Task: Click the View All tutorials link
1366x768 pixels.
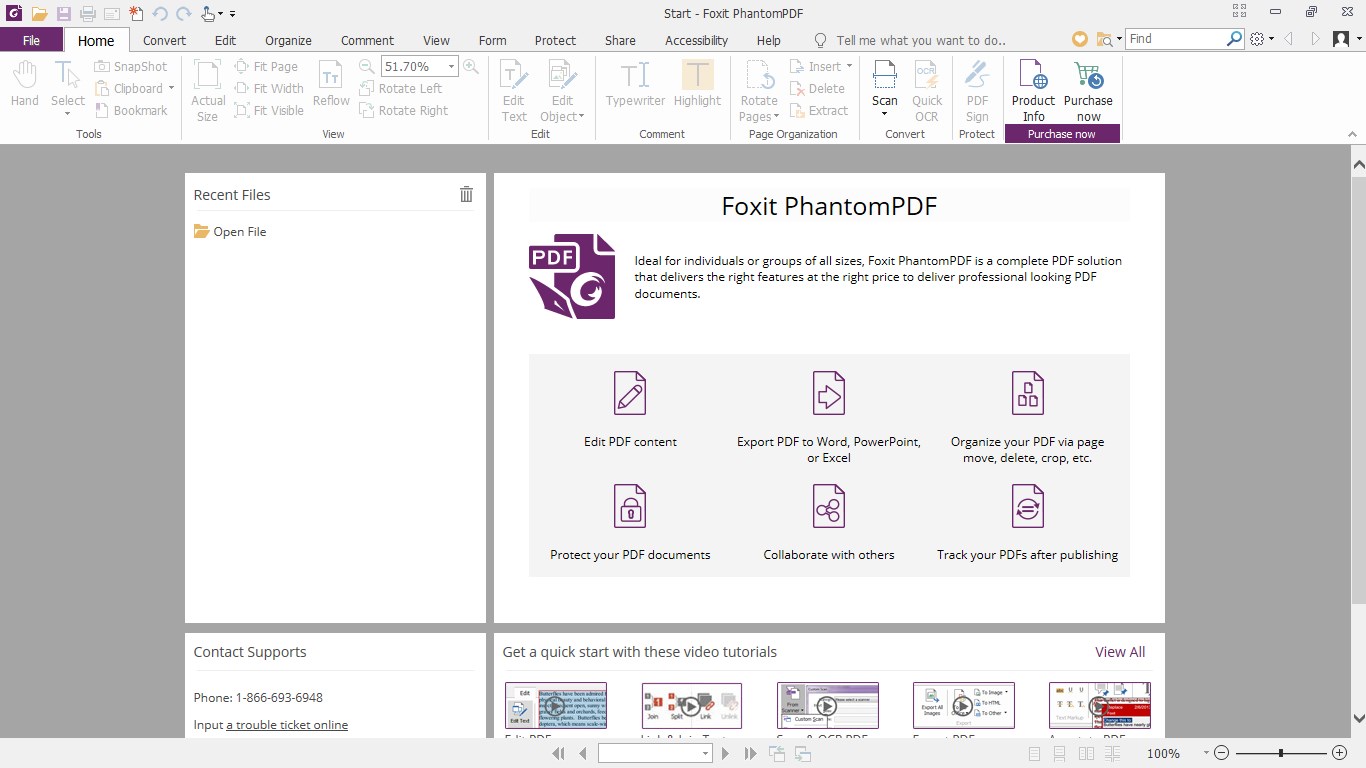Action: pyautogui.click(x=1120, y=652)
